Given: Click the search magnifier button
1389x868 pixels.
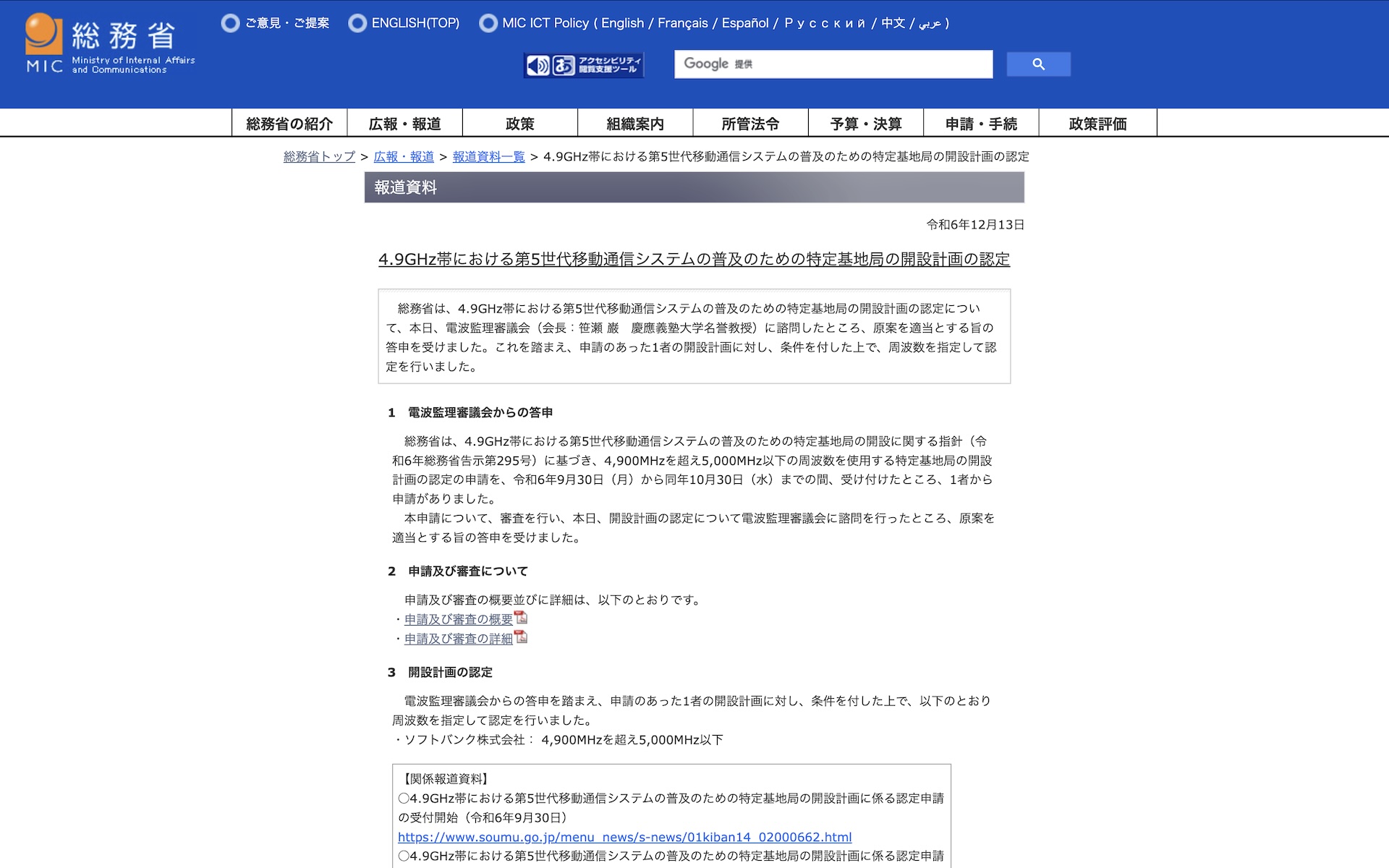Looking at the screenshot, I should (1038, 64).
